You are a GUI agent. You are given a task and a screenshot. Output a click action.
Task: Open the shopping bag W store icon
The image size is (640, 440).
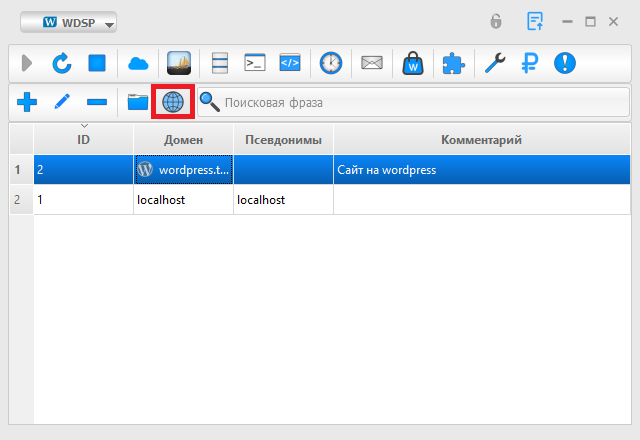[413, 63]
